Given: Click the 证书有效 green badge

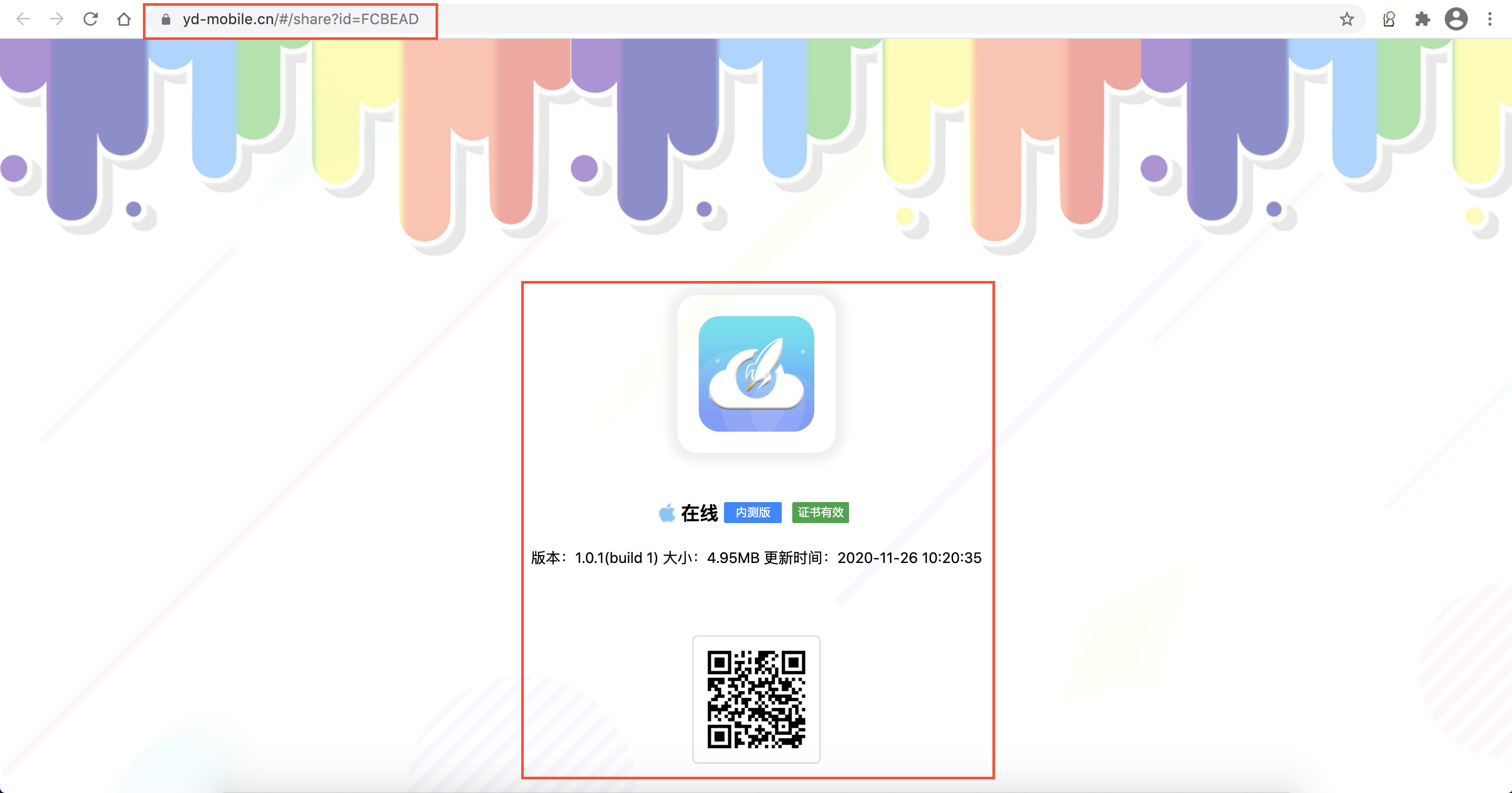Looking at the screenshot, I should [820, 513].
